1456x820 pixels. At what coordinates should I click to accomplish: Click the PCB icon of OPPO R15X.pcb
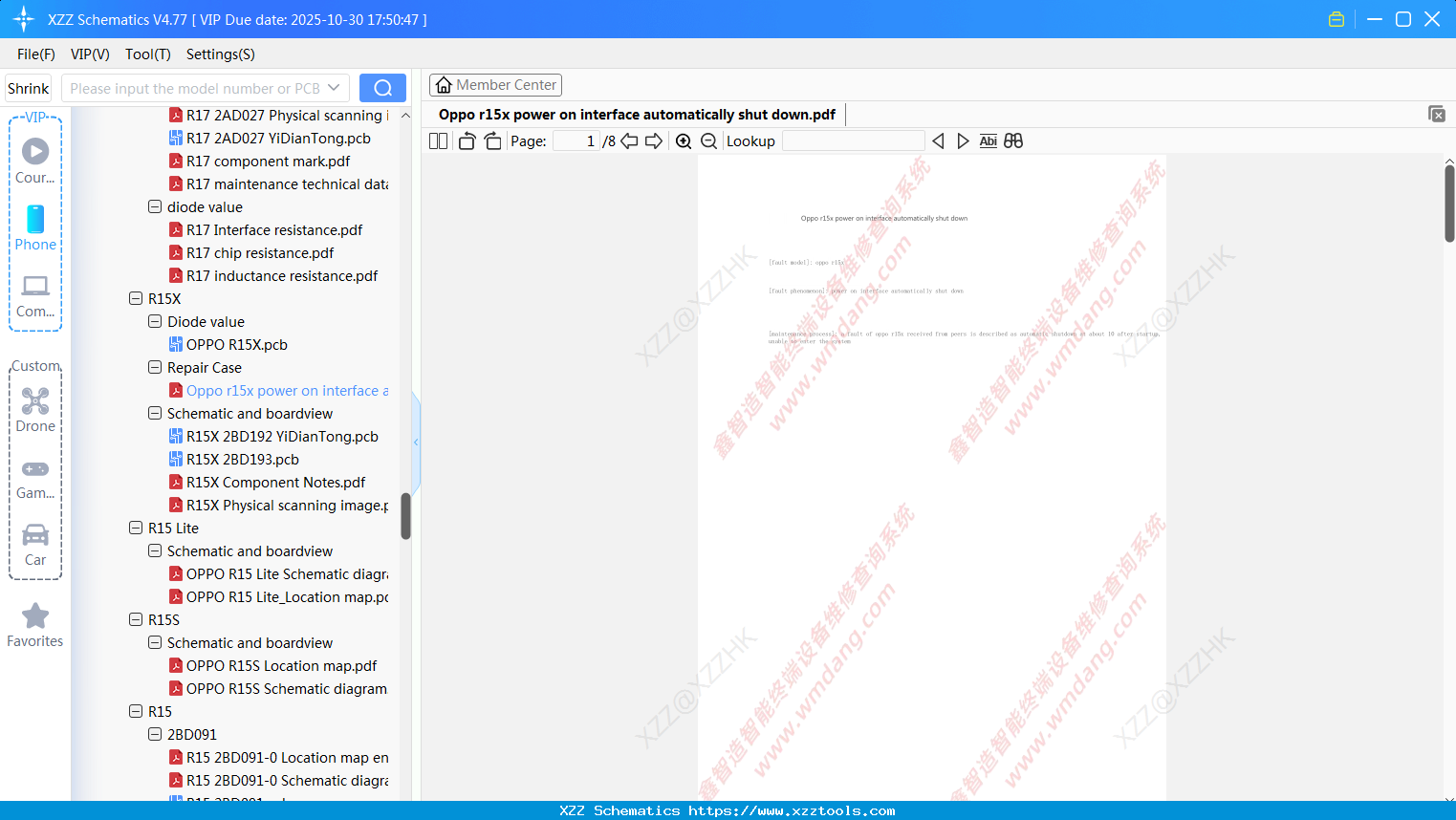176,344
